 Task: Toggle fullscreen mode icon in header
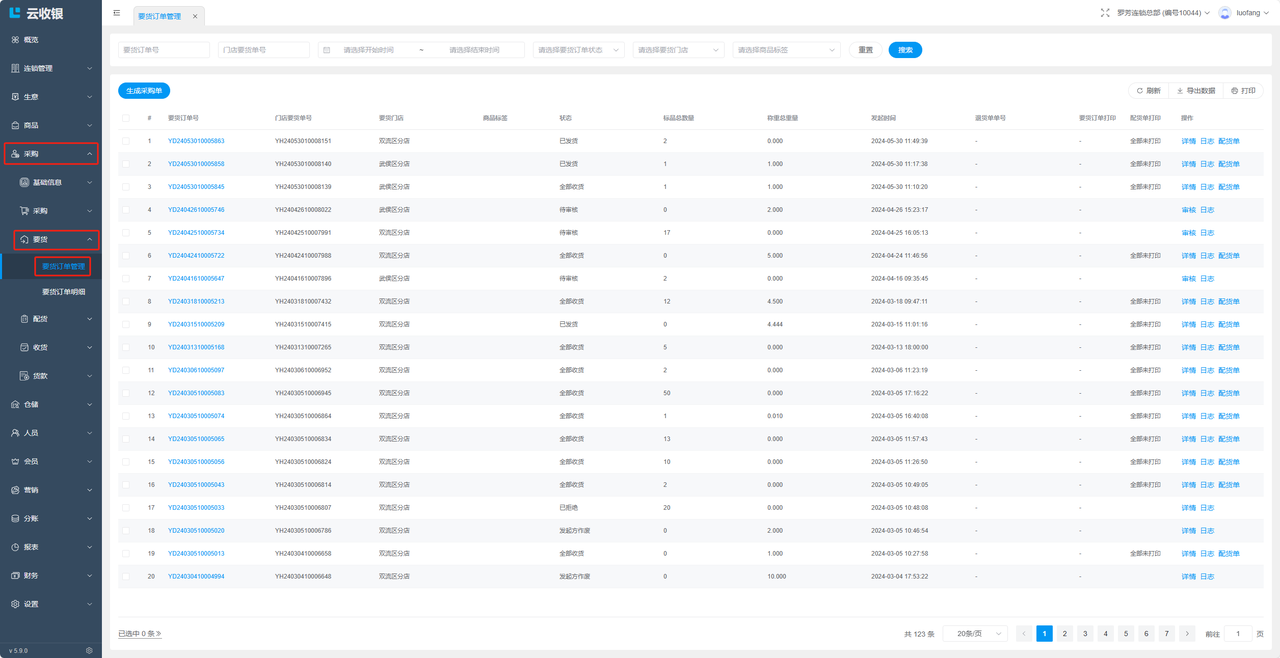click(x=1105, y=13)
